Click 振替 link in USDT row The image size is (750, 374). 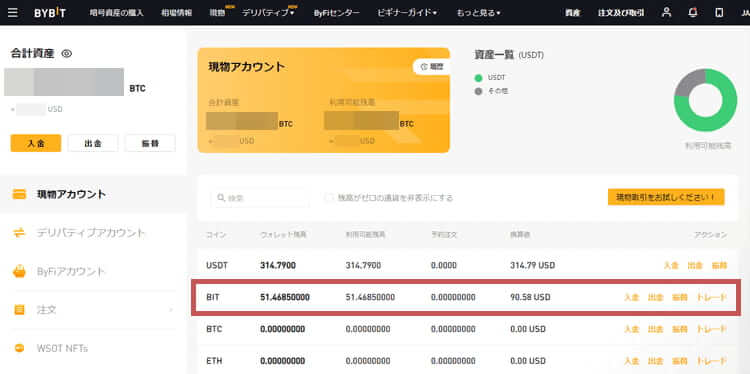point(719,265)
